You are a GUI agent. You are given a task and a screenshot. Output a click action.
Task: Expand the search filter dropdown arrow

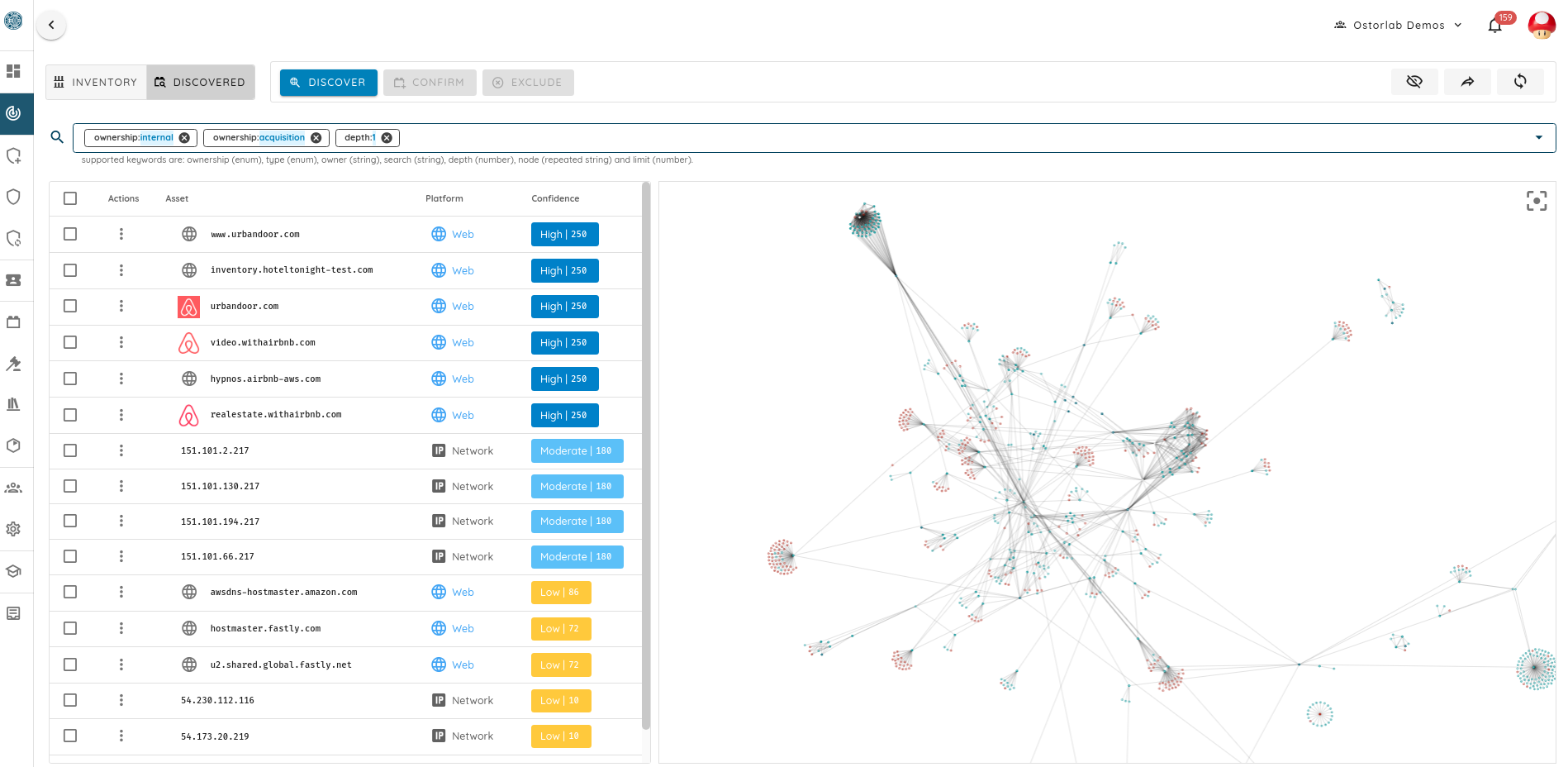coord(1538,138)
